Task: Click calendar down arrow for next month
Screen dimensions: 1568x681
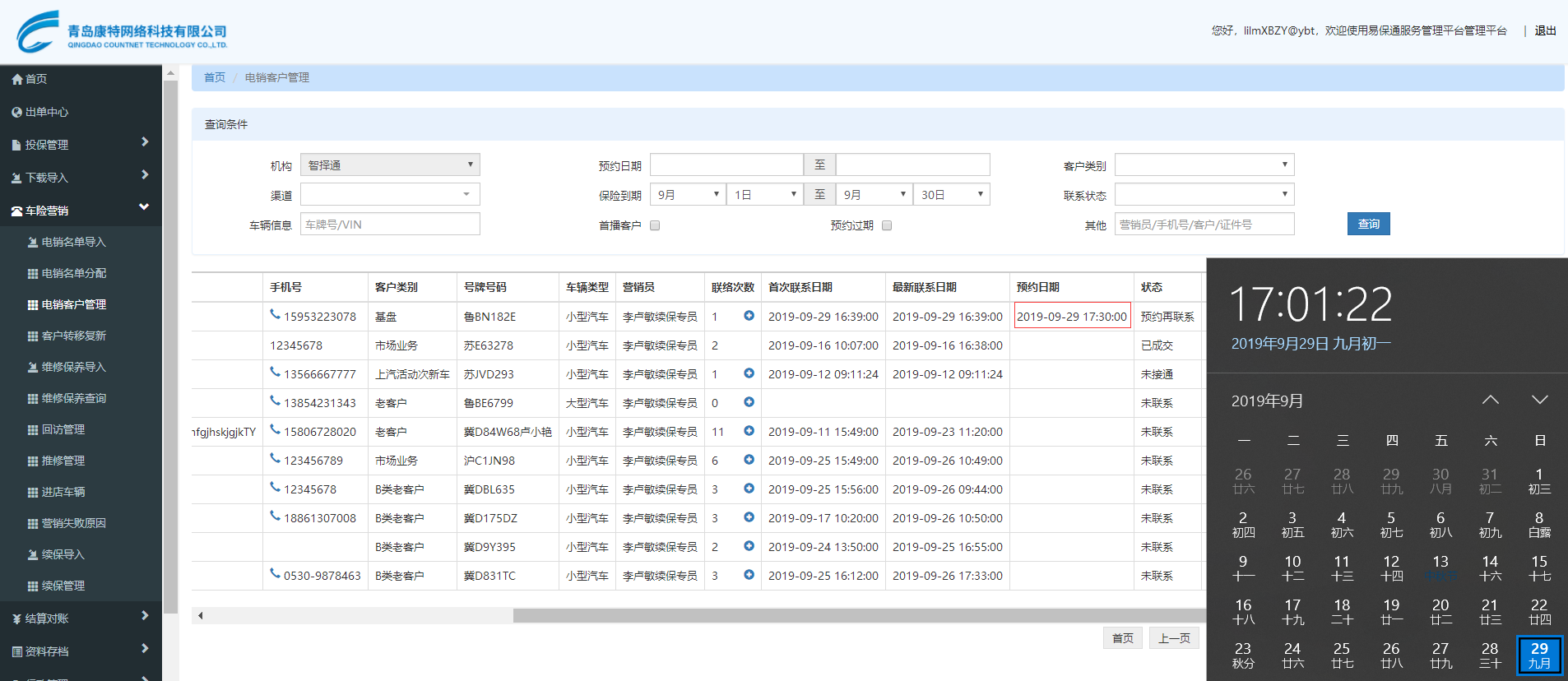Action: click(x=1539, y=401)
